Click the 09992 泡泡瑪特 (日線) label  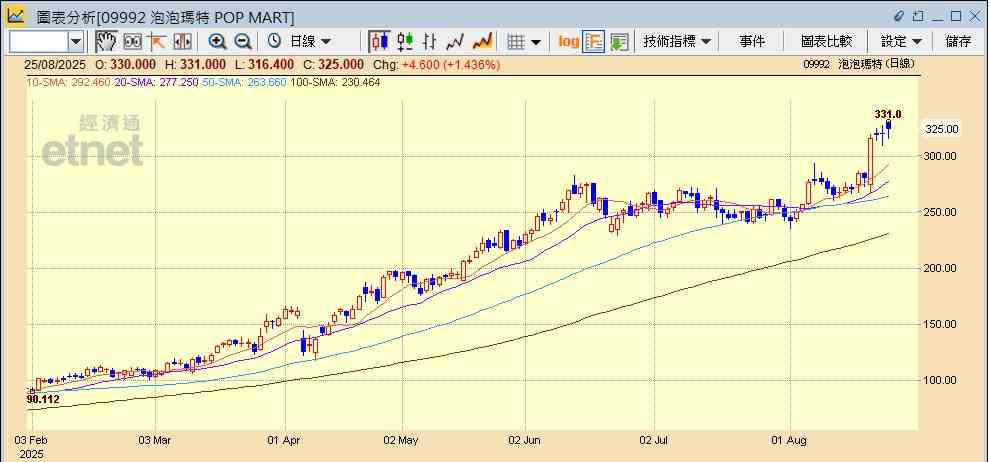[x=859, y=64]
